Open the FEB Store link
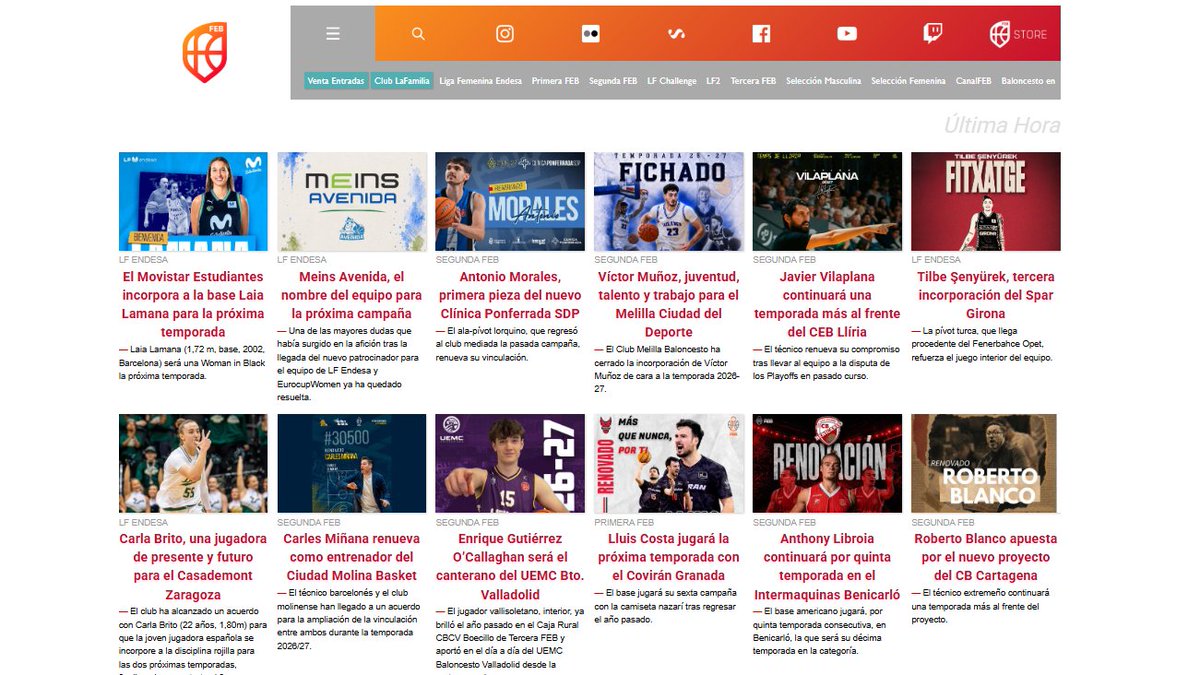 point(1018,34)
